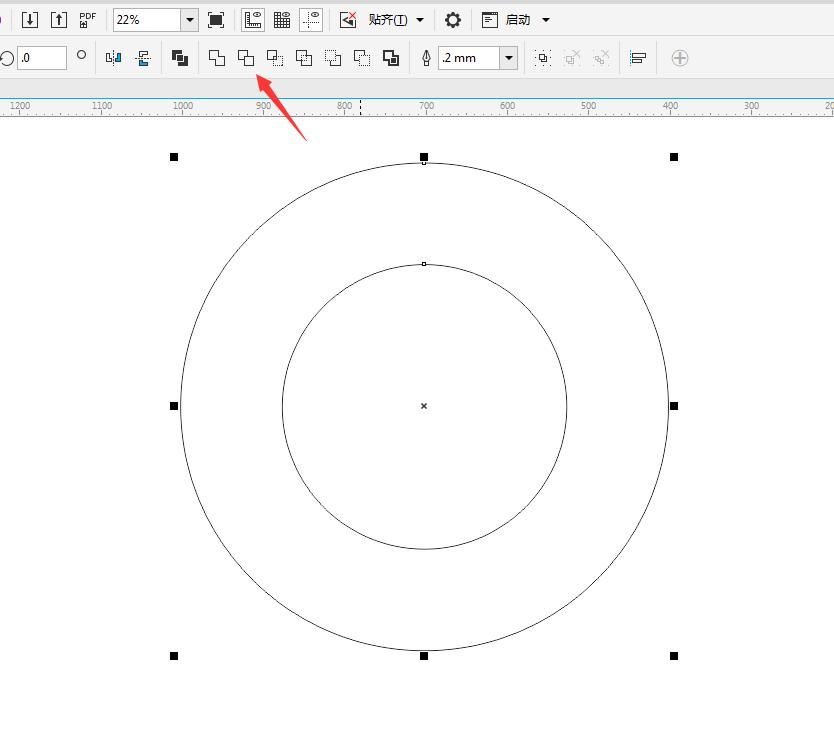
Task: Open the 启动 launch menu
Action: point(545,20)
